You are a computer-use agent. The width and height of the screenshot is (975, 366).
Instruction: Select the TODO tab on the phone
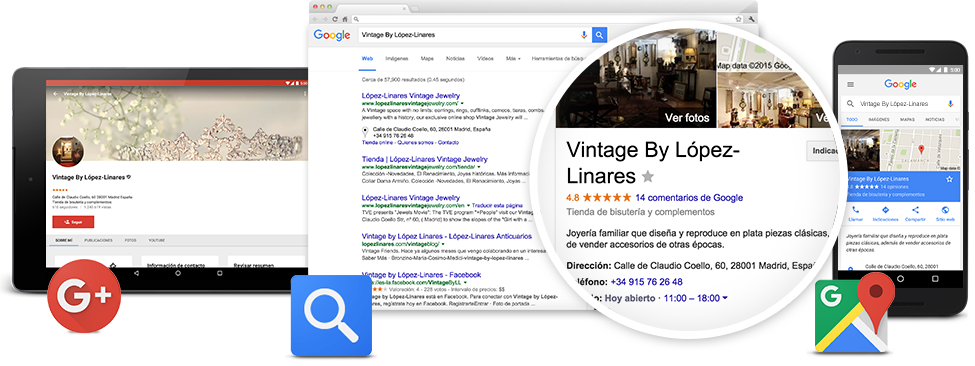click(x=851, y=119)
